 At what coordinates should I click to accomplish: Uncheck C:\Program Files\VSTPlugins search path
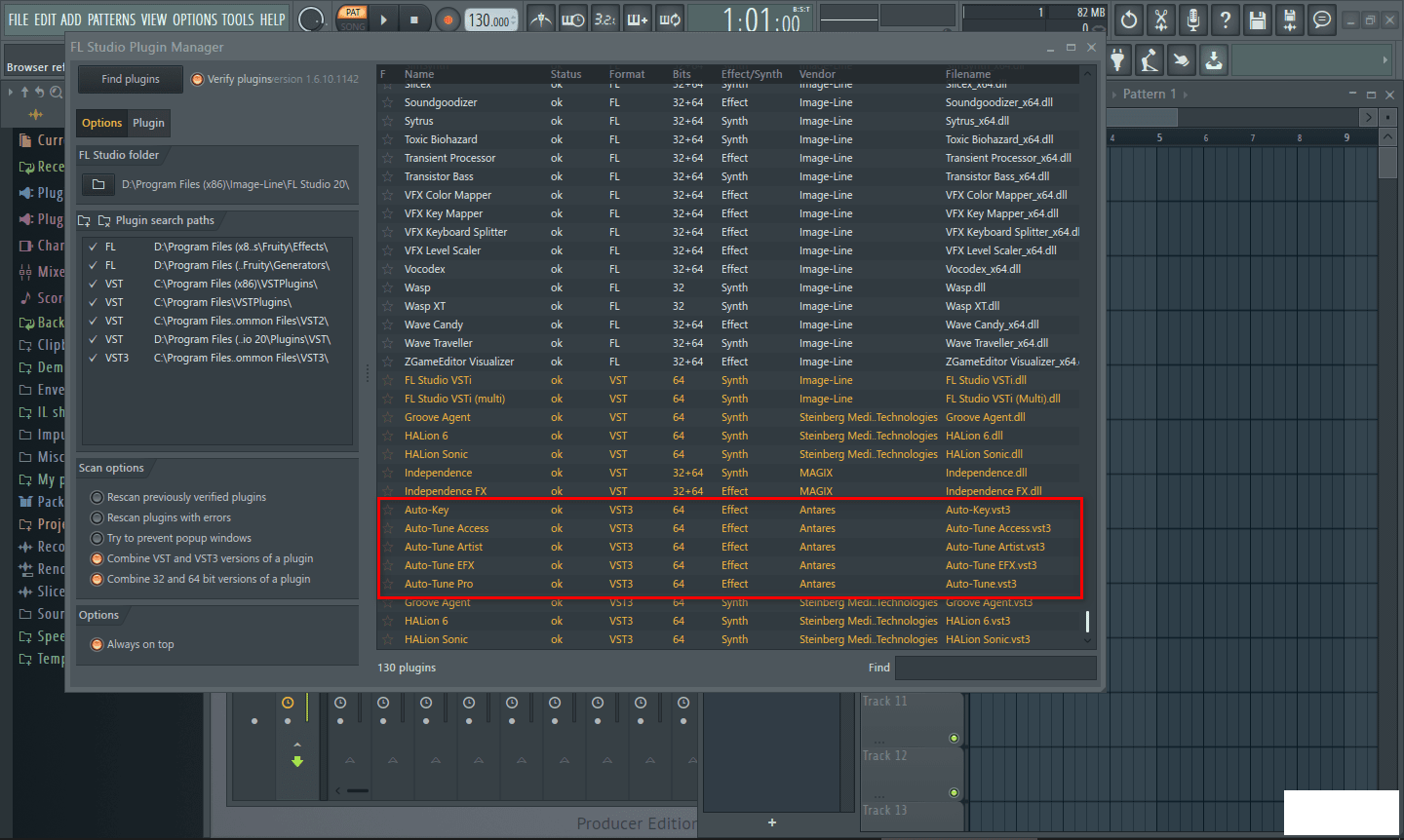click(x=93, y=302)
